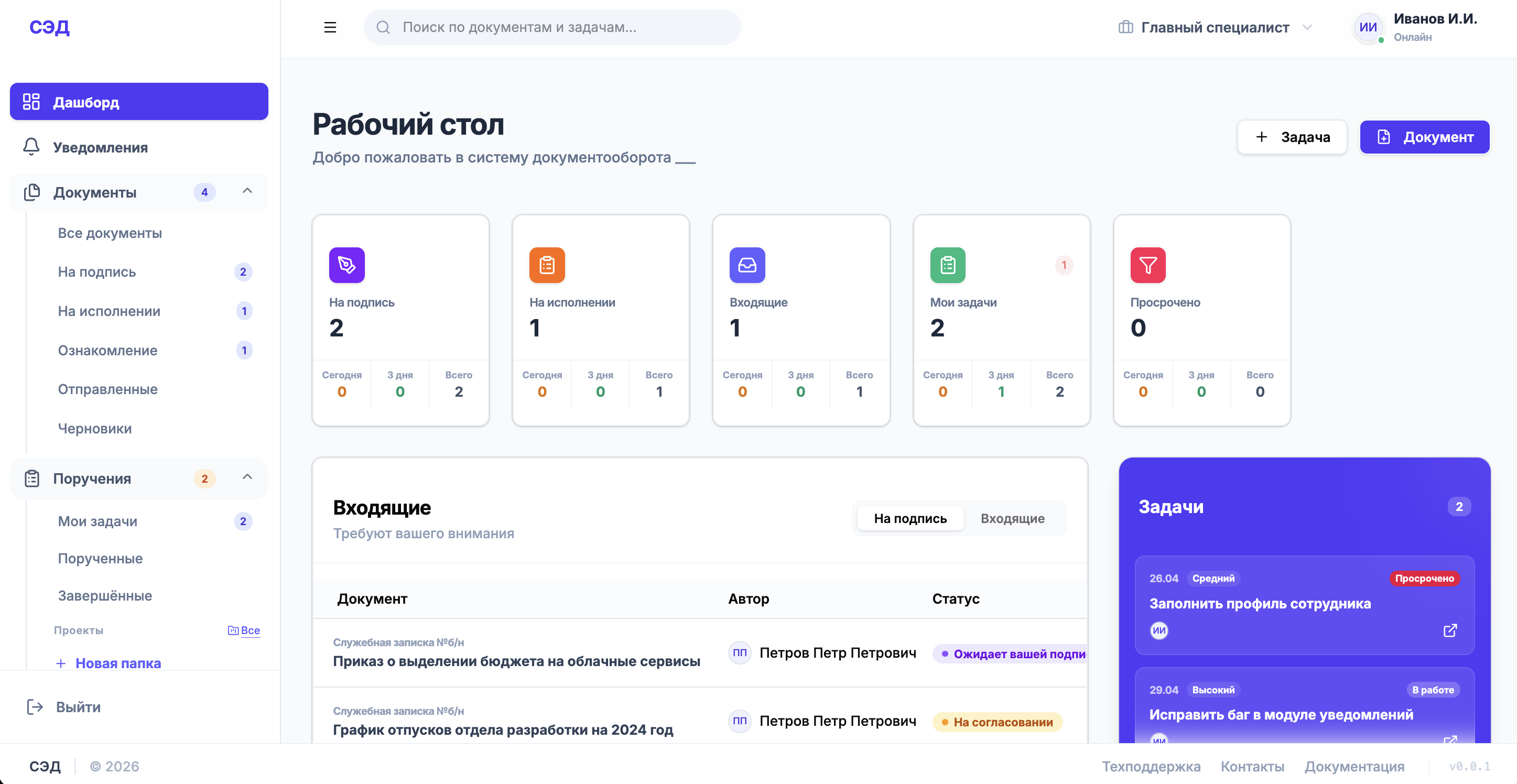
Task: Click 3 дня value on Мои задачи card
Action: tap(1001, 392)
